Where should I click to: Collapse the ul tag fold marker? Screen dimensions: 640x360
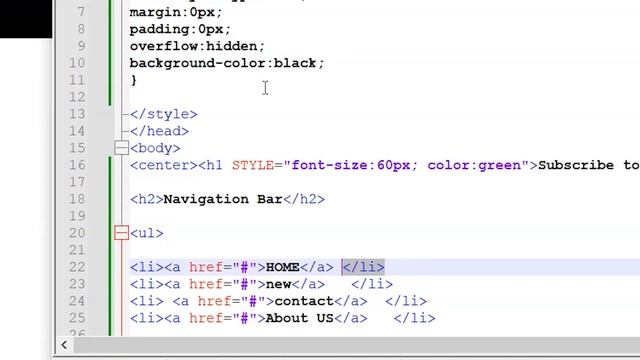click(x=121, y=233)
